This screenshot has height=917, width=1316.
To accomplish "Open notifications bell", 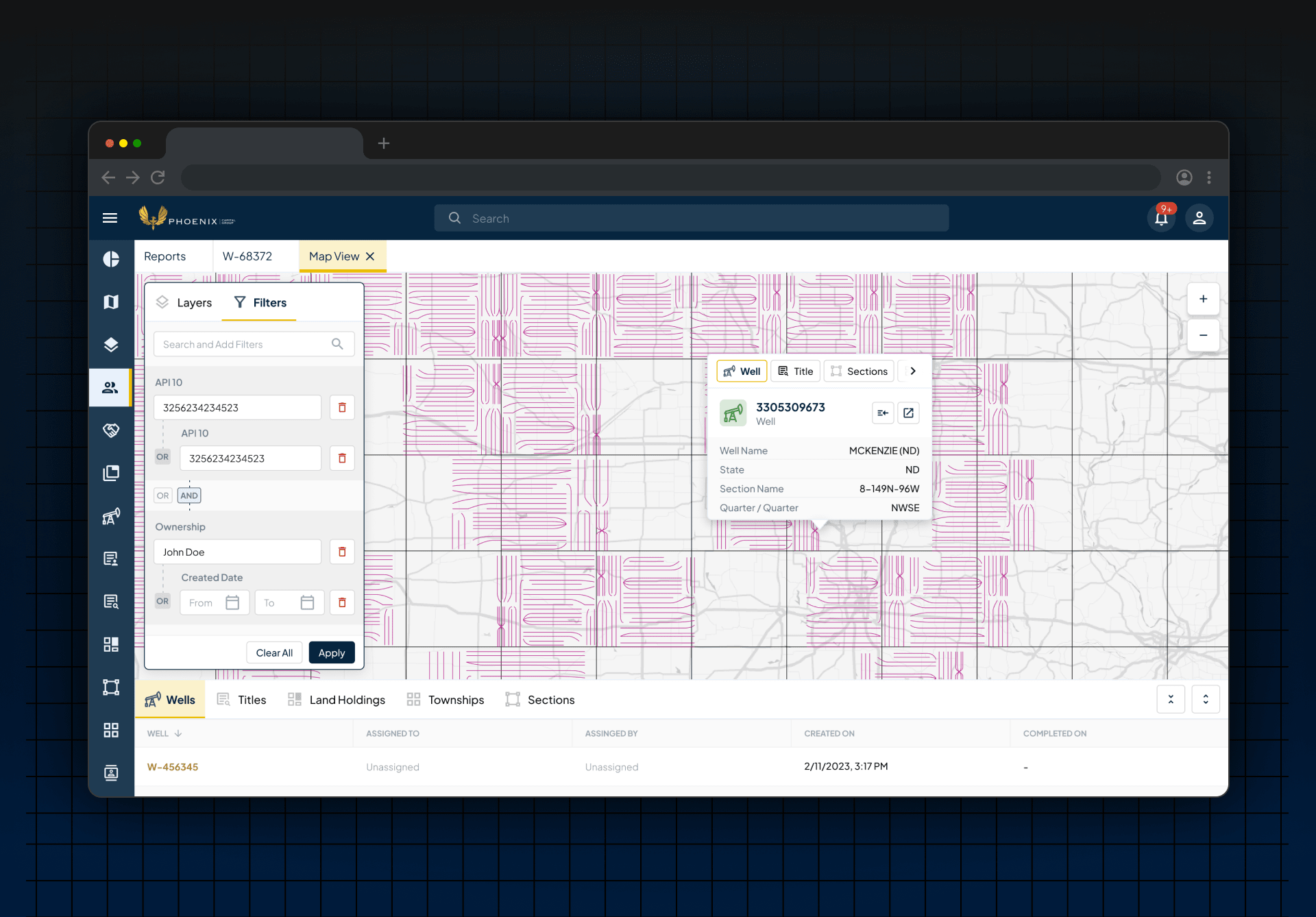I will [1161, 218].
